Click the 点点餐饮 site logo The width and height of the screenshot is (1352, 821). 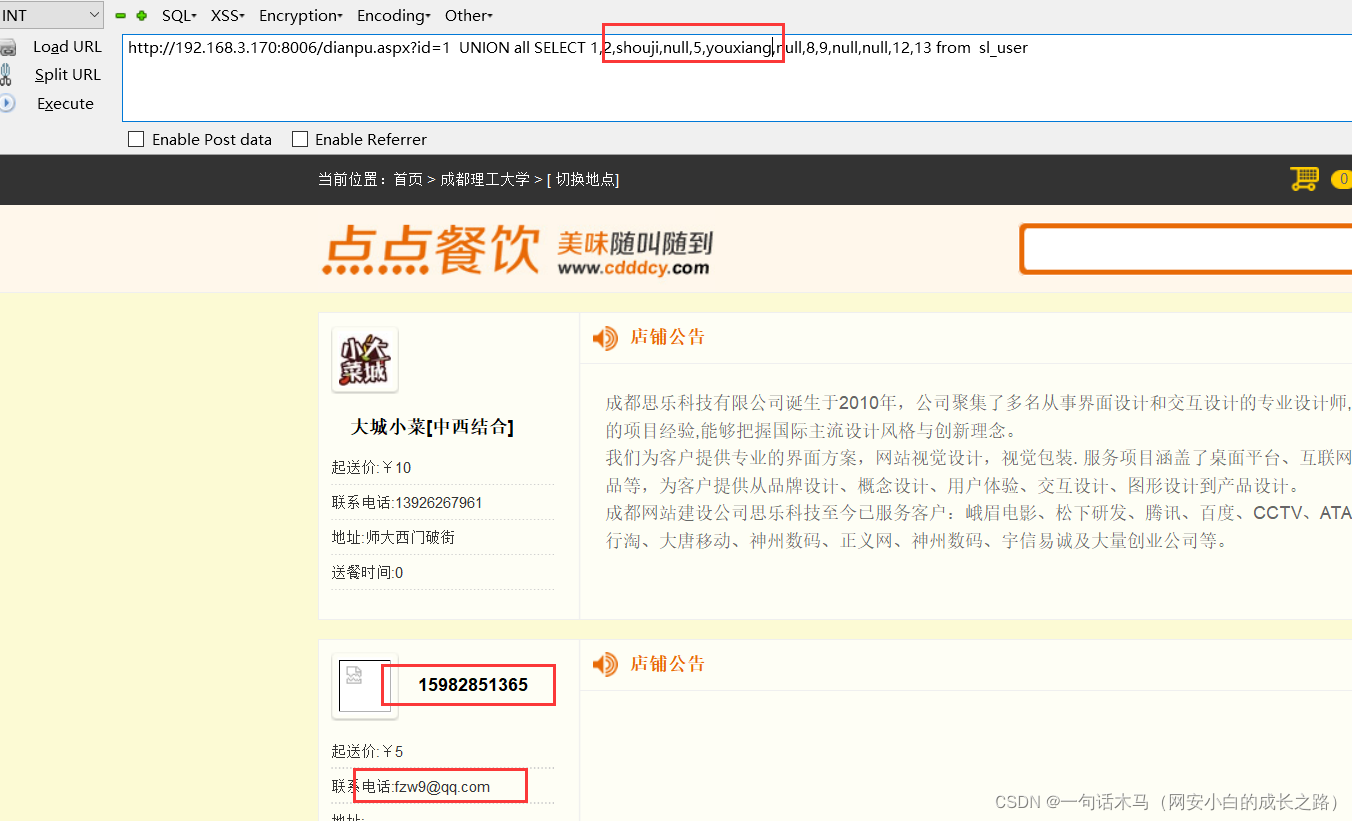pyautogui.click(x=430, y=249)
